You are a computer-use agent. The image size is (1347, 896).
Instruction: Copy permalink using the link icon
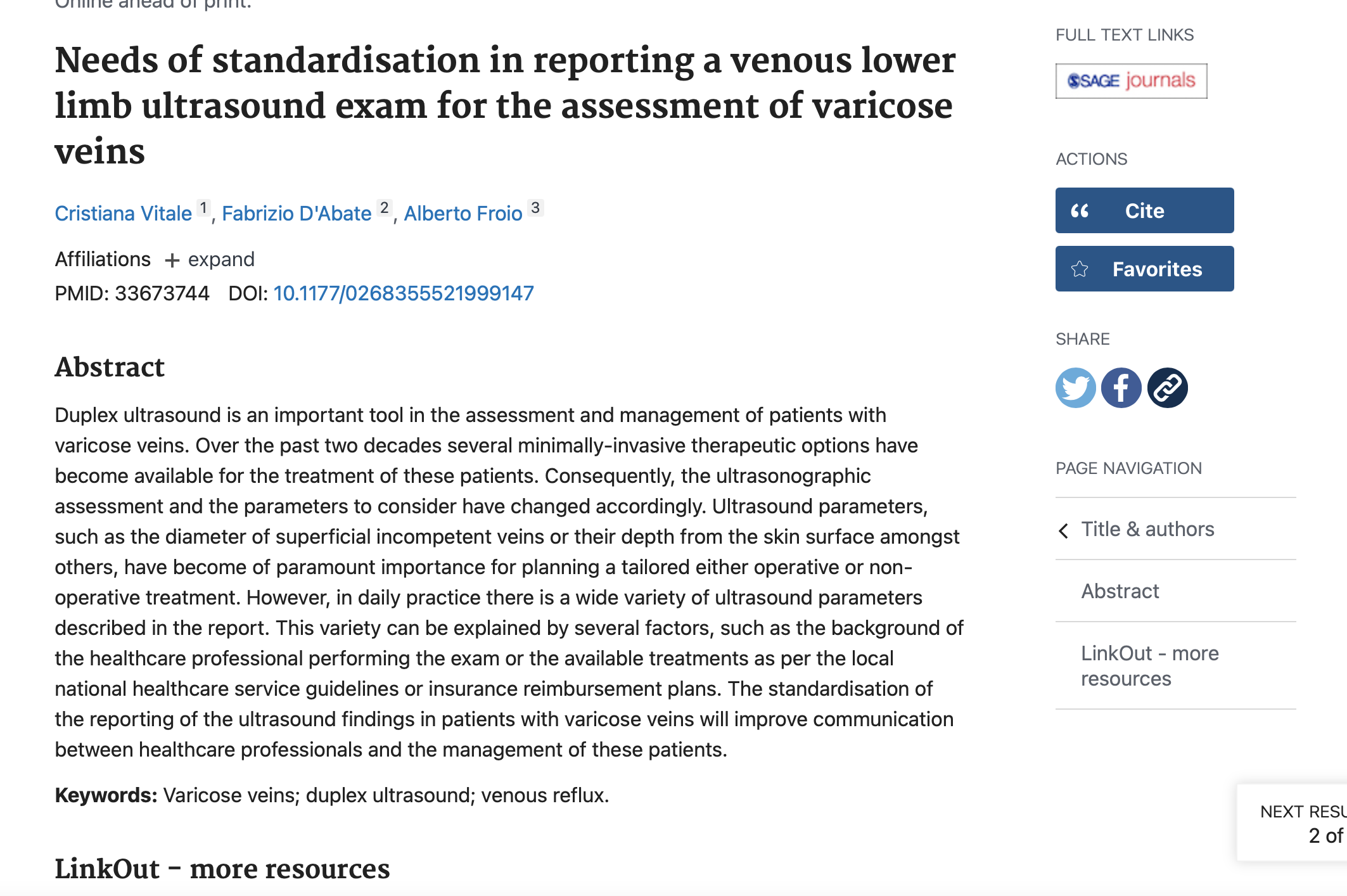pos(1167,388)
